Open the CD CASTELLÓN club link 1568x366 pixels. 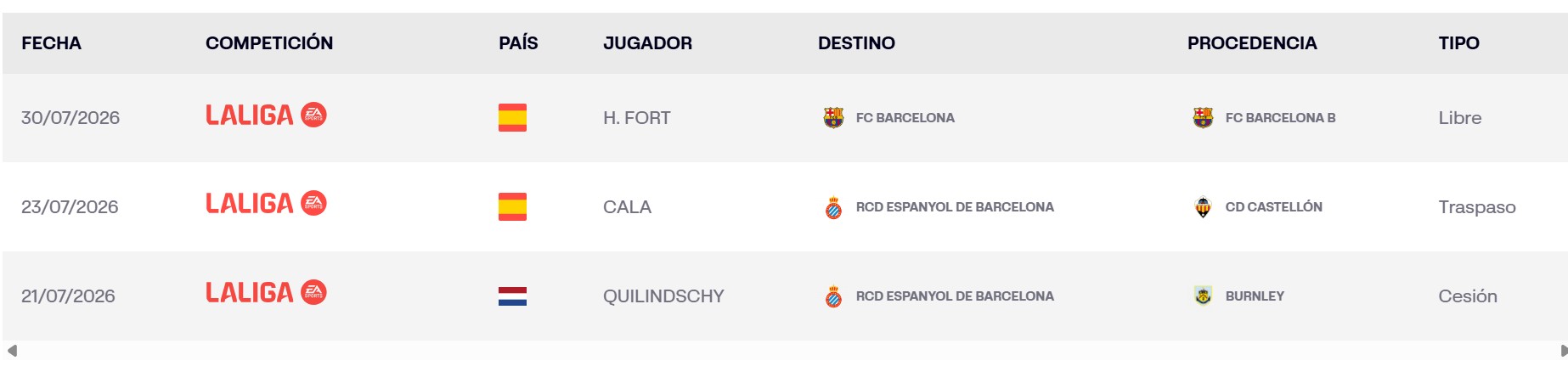tap(1273, 206)
